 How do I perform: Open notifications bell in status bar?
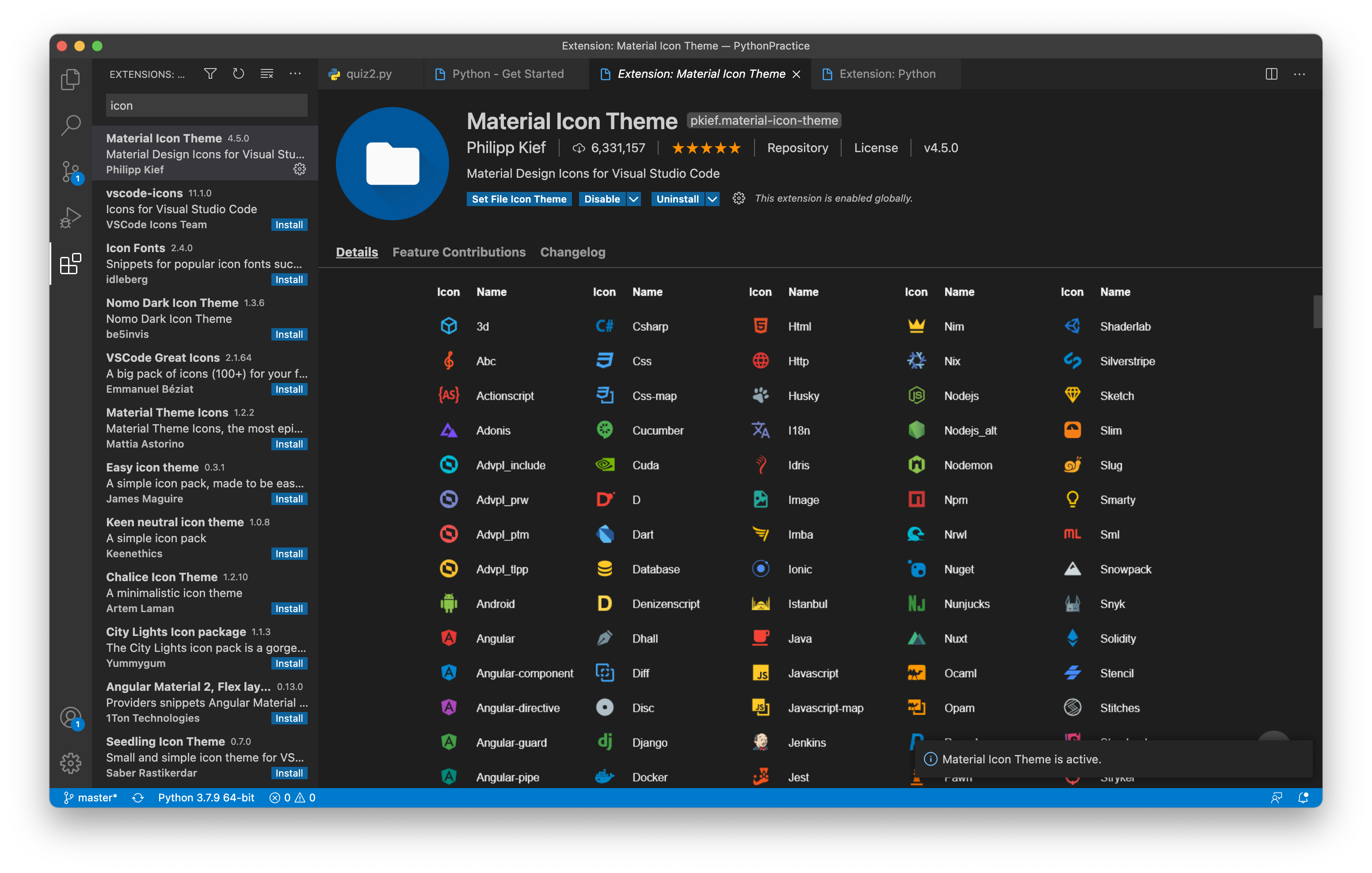(1303, 798)
